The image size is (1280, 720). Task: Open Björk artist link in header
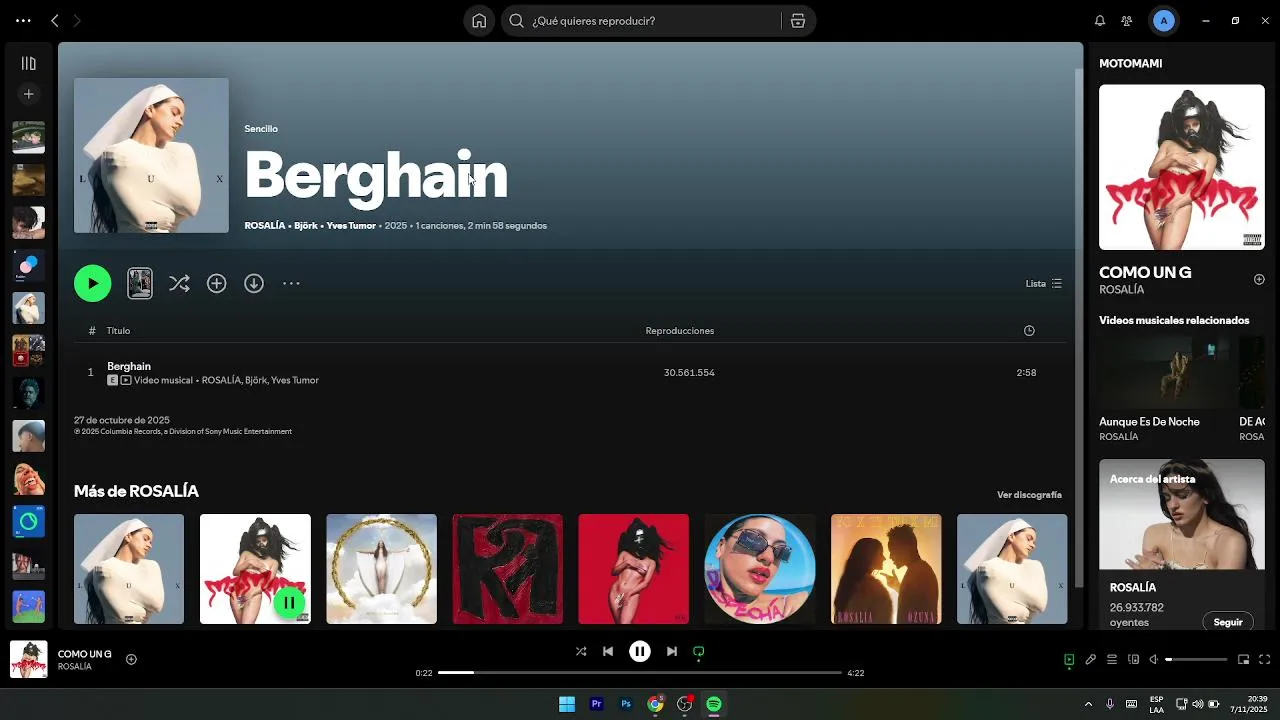pos(306,225)
